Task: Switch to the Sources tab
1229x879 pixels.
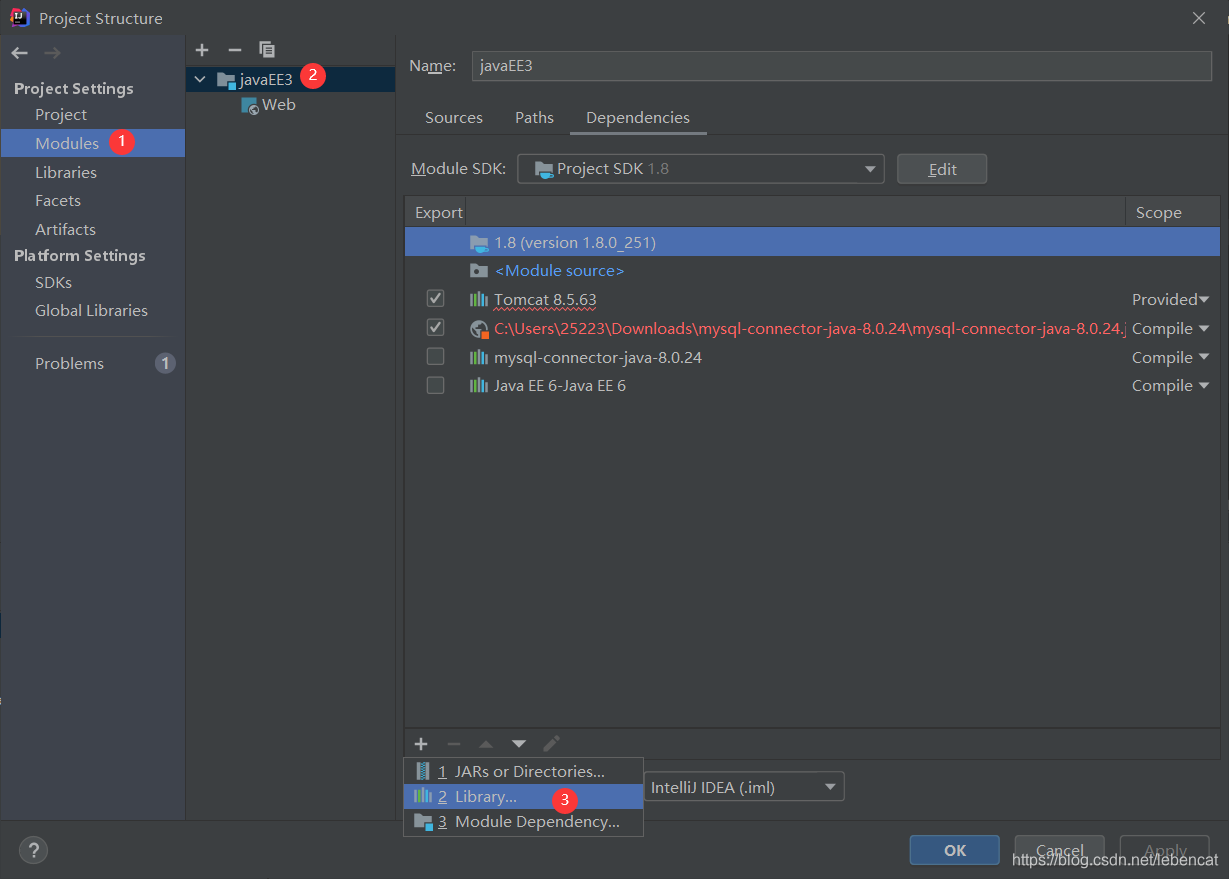Action: 454,118
